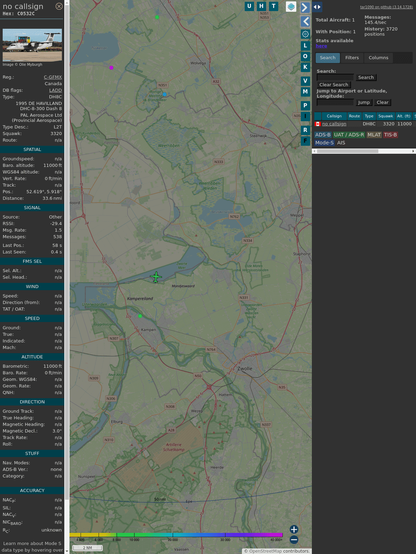Open the C-GFMX registration link
The image size is (416, 554).
[x=53, y=77]
